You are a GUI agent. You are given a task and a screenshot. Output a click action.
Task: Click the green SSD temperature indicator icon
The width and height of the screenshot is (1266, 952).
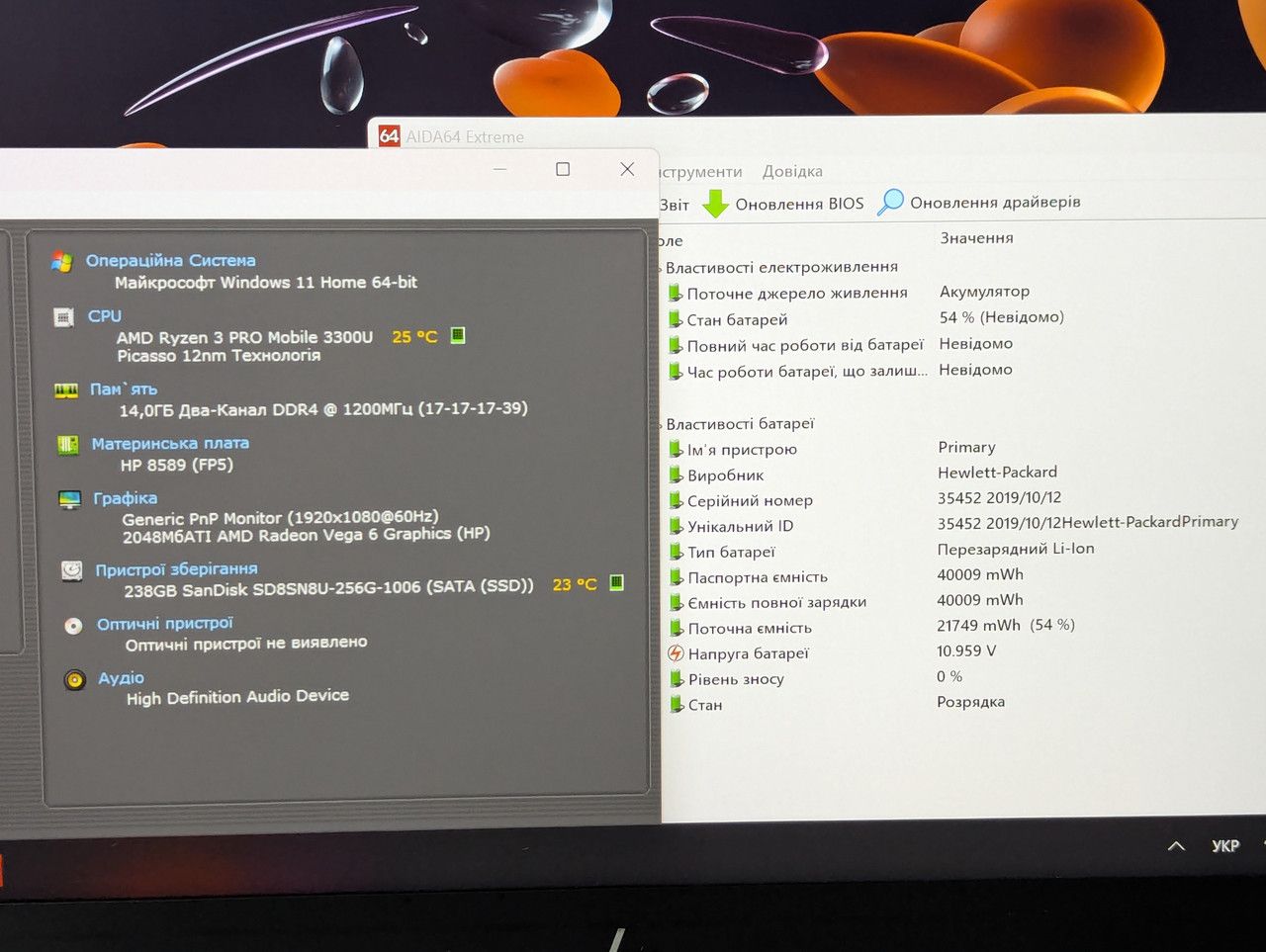pyautogui.click(x=617, y=582)
